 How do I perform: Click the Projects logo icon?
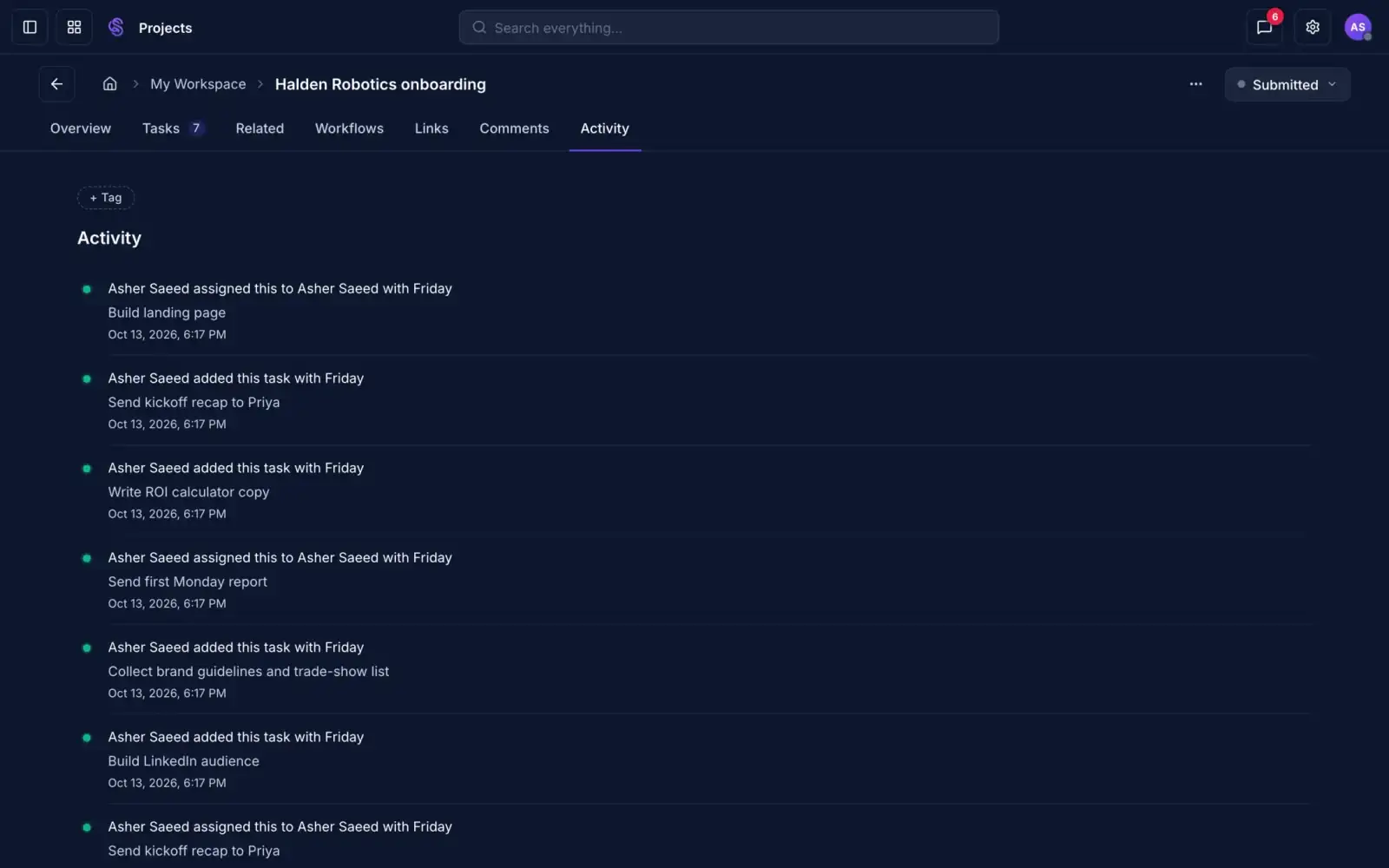116,28
